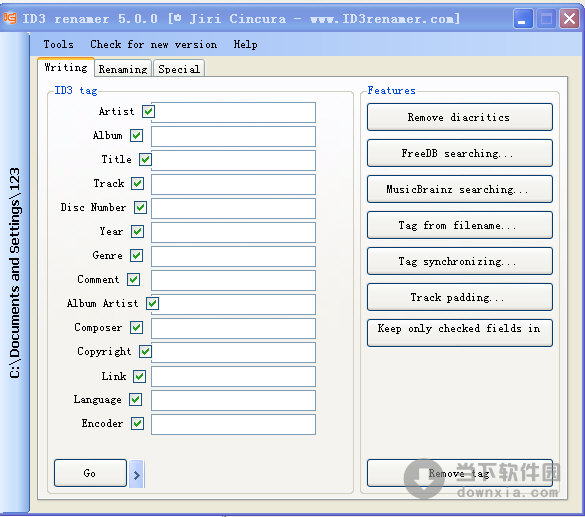Image resolution: width=585 pixels, height=517 pixels.
Task: Open the Tools menu
Action: (x=58, y=44)
